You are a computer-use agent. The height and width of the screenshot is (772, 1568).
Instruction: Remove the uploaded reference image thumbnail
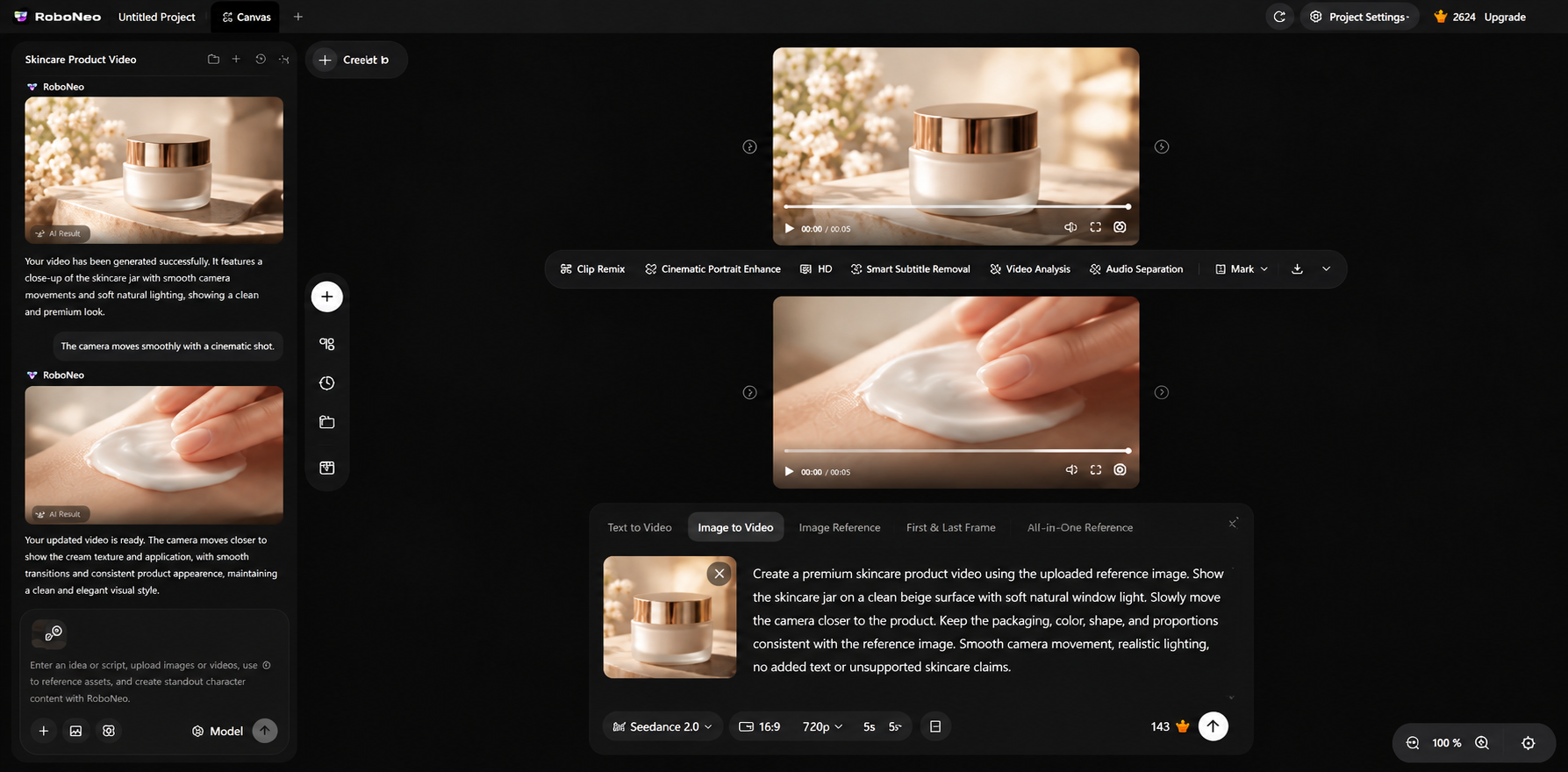pos(720,574)
